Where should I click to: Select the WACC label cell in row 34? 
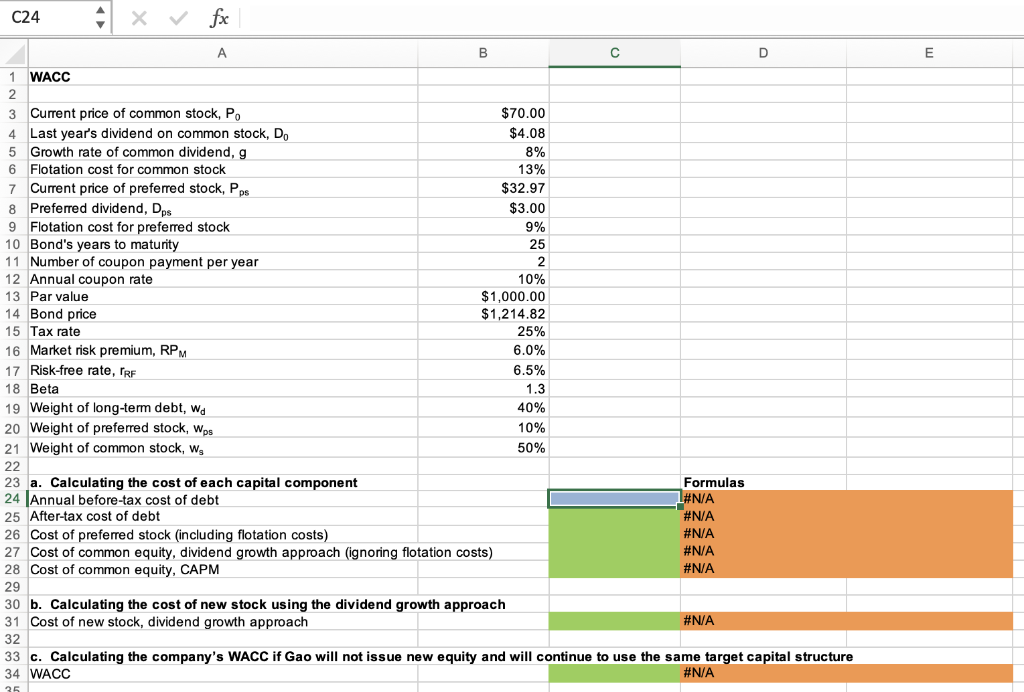pos(222,674)
